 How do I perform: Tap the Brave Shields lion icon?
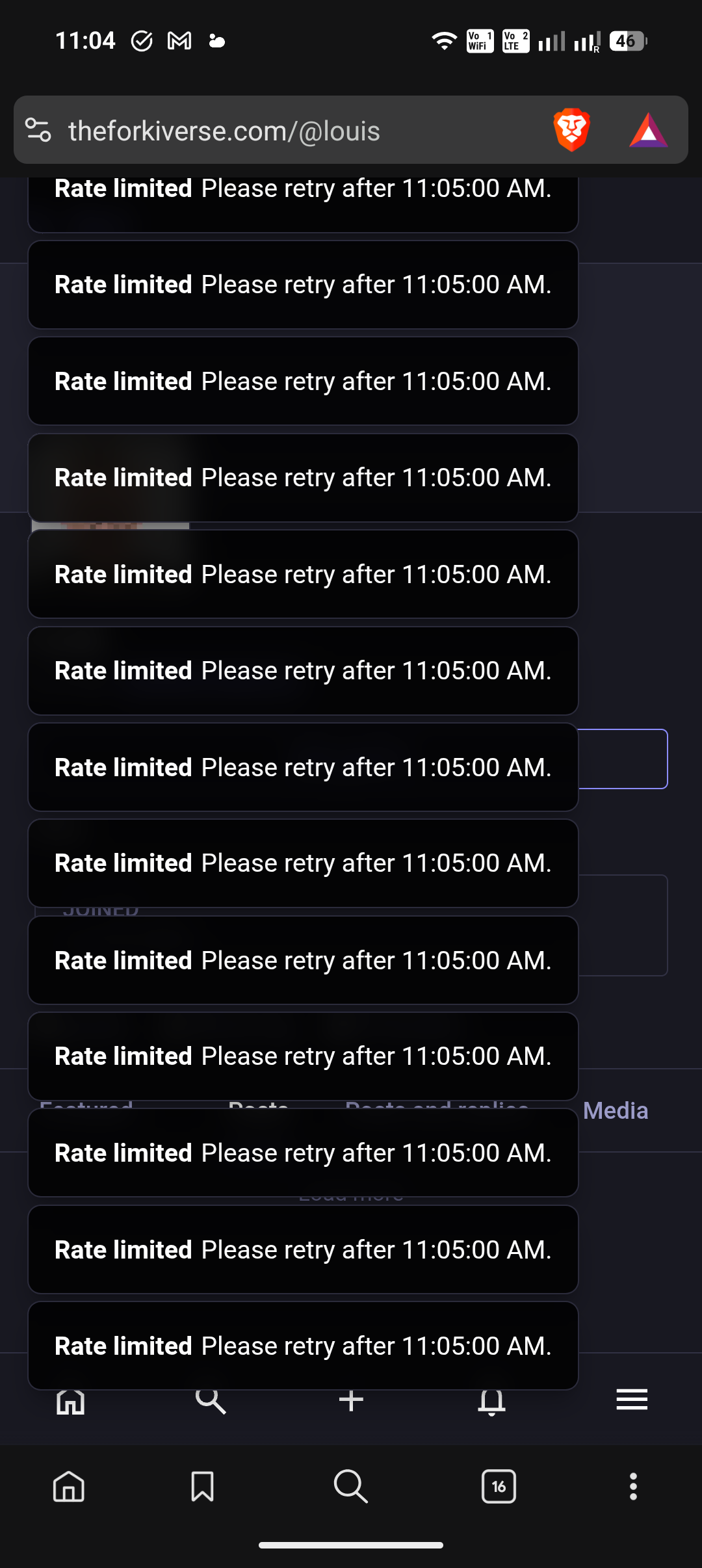571,130
